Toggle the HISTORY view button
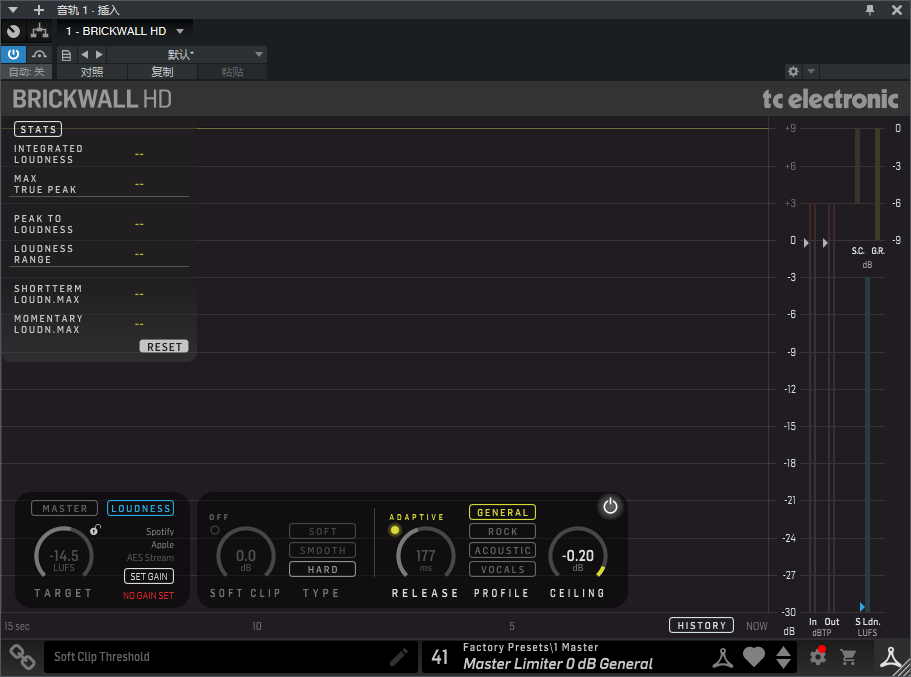Viewport: 911px width, 677px height. pos(701,625)
